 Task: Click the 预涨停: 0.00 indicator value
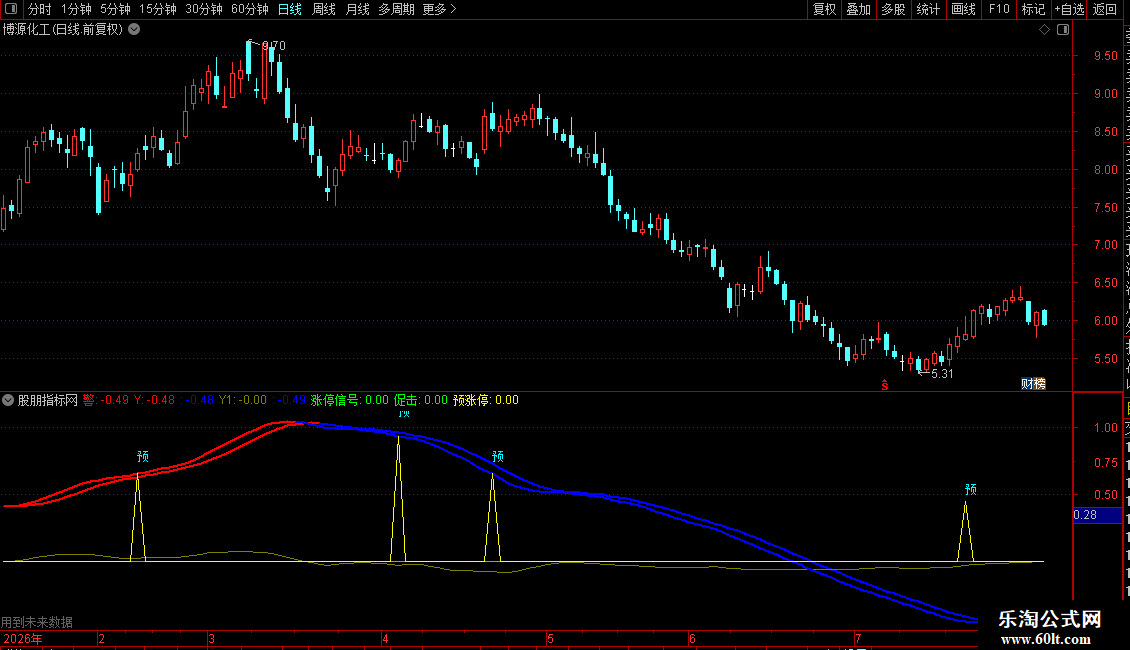(486, 400)
